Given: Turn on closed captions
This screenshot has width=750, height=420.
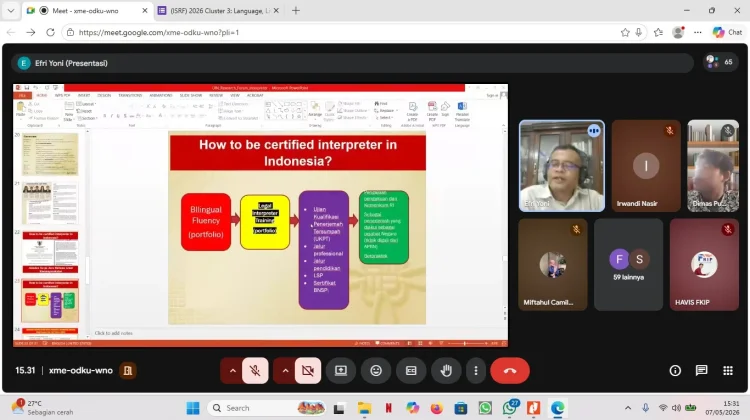Looking at the screenshot, I should click(411, 370).
